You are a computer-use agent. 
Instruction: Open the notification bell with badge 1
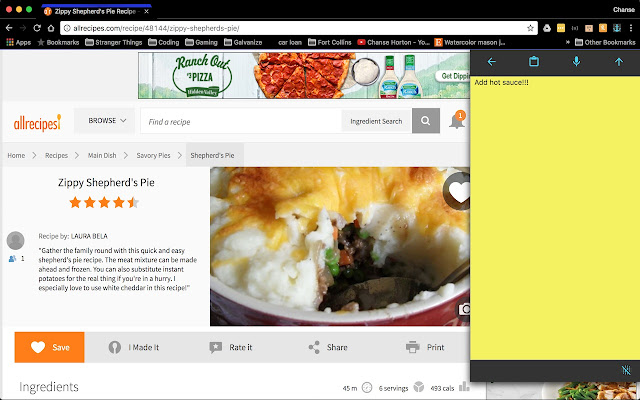click(x=457, y=120)
